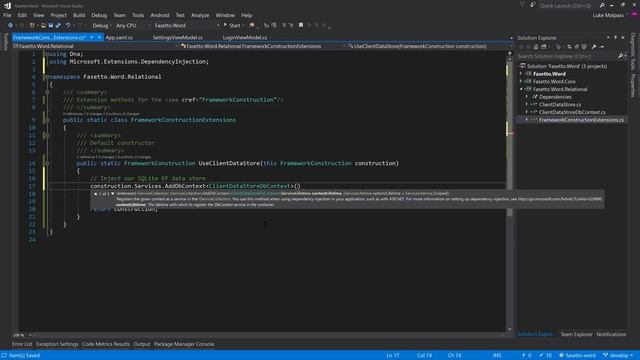Click the Home icon in the Solution Explorer toolbar
This screenshot has height=360, width=640.
tap(536, 47)
